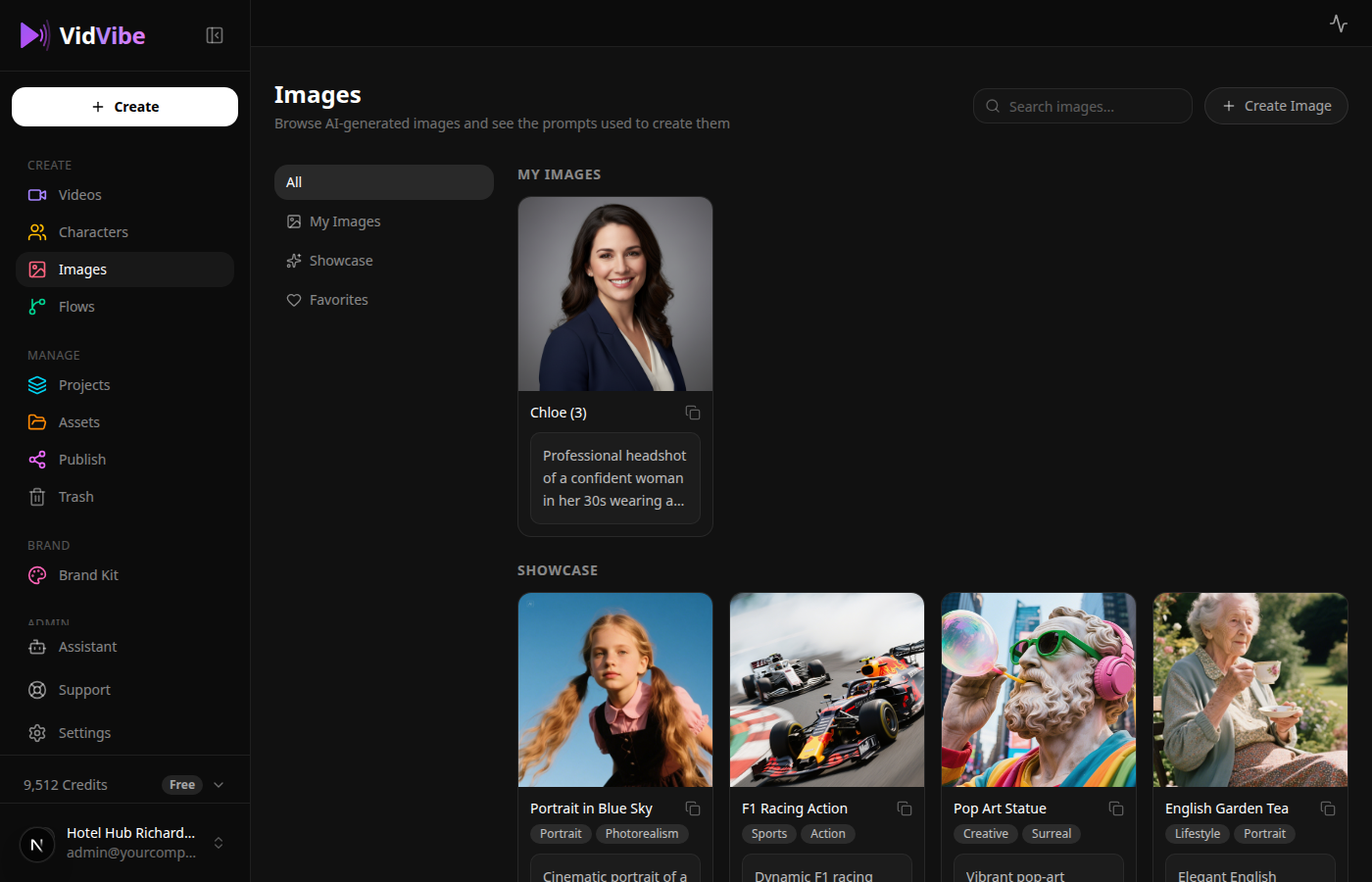Screen dimensions: 1372x882
Task: Click the search magnifier icon
Action: (993, 106)
